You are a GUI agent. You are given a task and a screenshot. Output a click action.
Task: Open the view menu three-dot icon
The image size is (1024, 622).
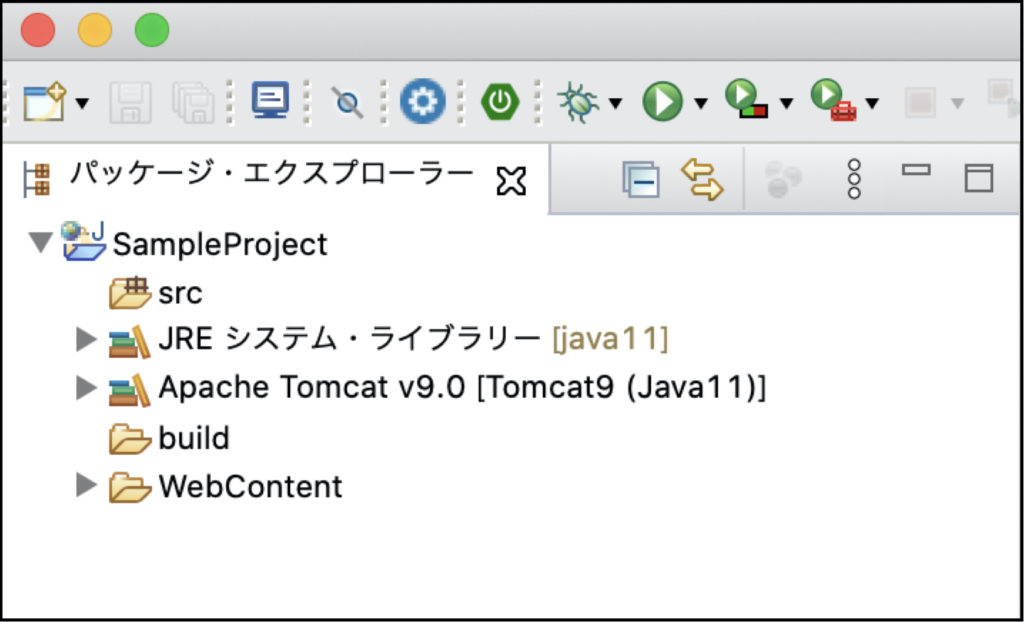853,180
